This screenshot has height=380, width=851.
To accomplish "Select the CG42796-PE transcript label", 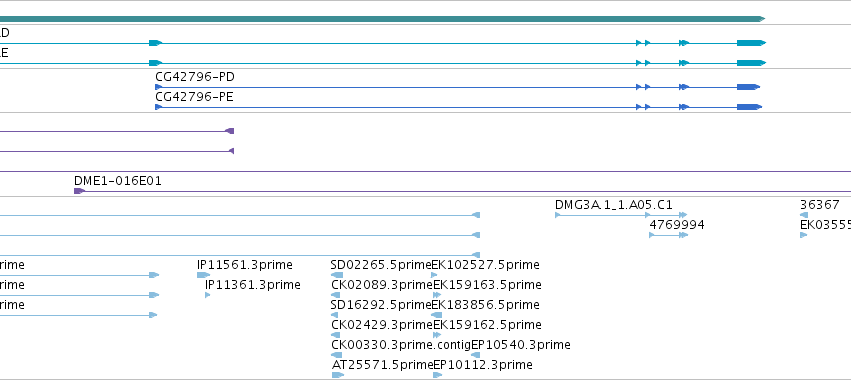I will 194,97.
